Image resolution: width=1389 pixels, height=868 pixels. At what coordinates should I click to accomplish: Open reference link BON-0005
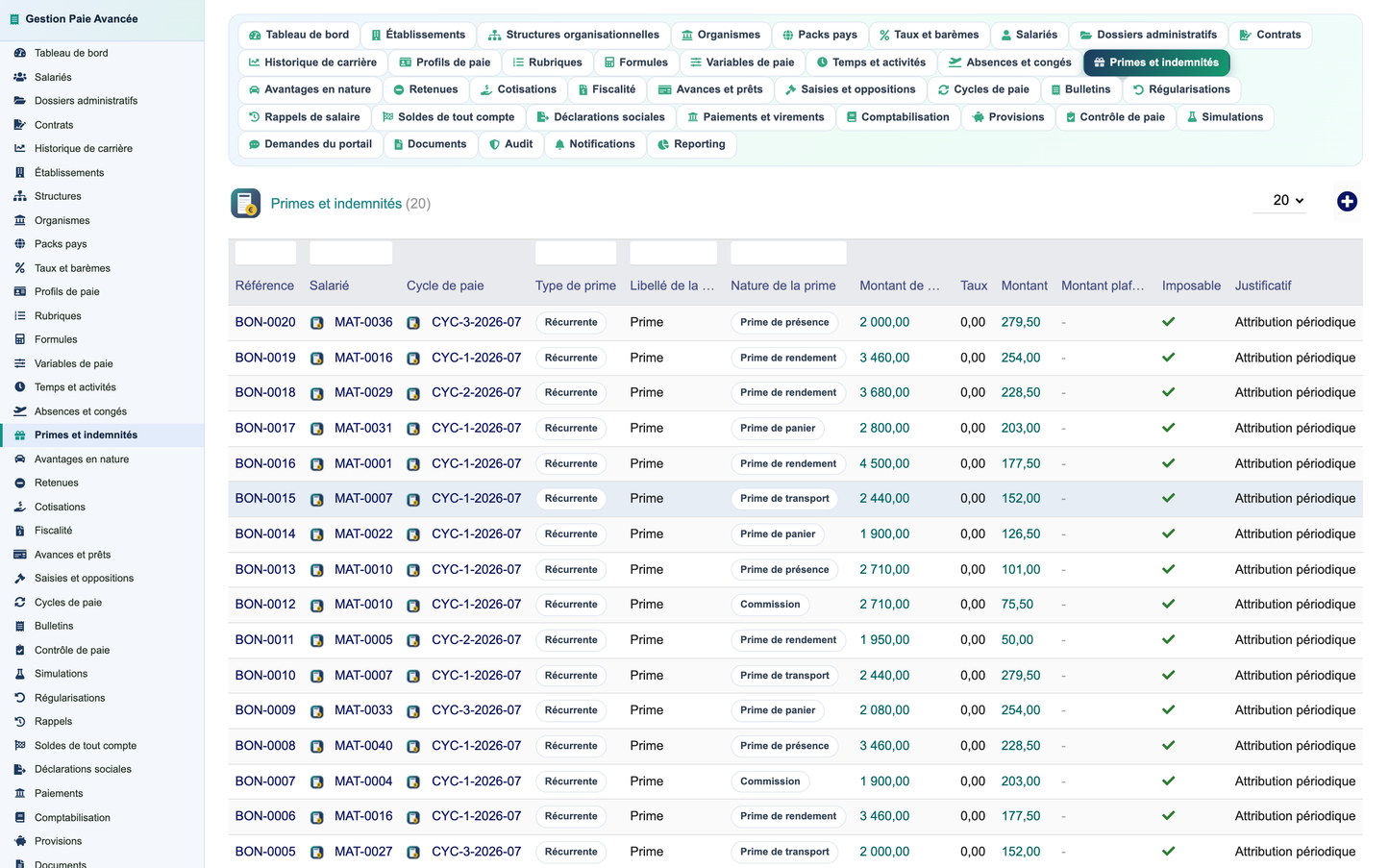pyautogui.click(x=265, y=852)
